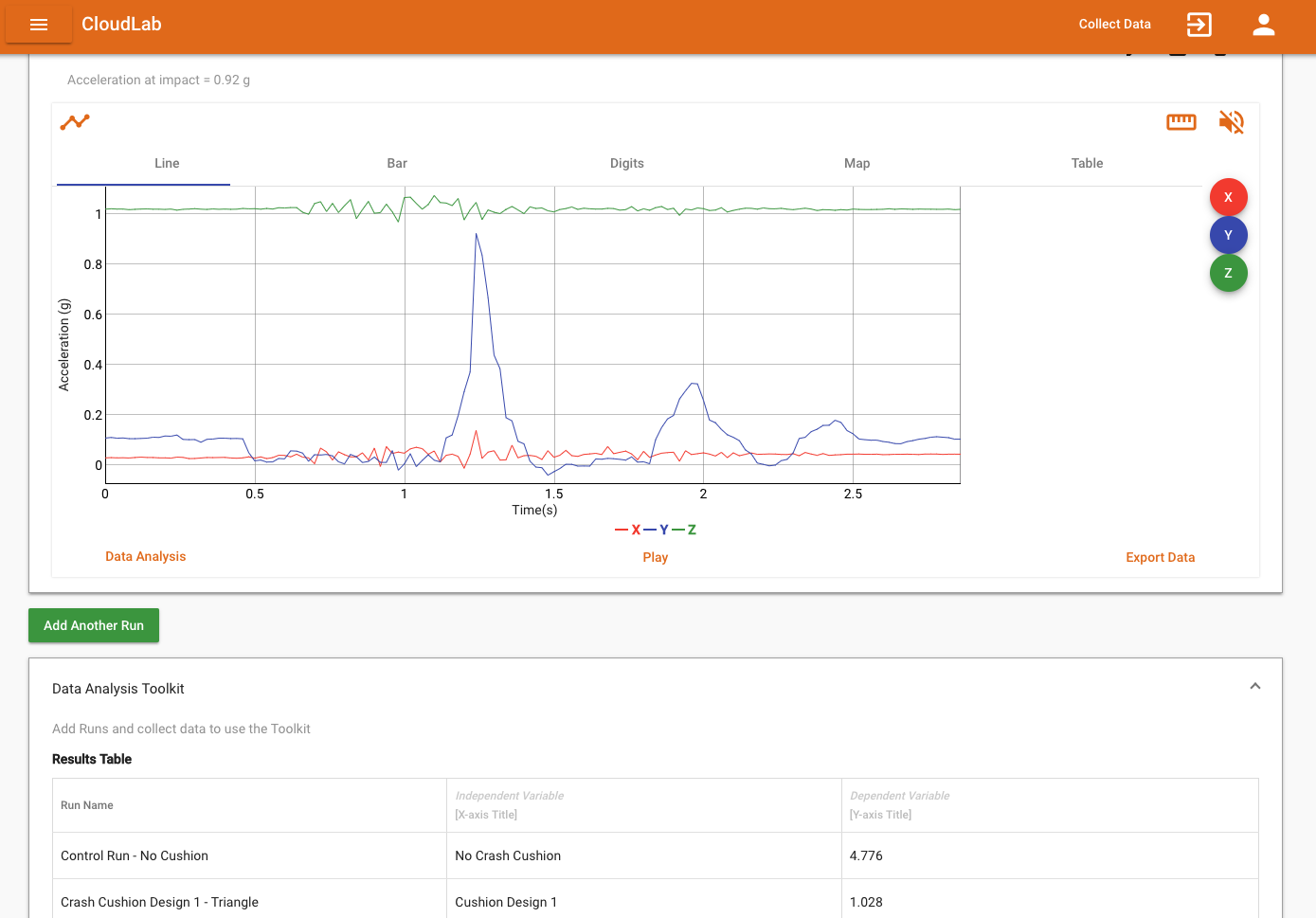Click the Export Data link
1316x918 pixels.
[1160, 557]
